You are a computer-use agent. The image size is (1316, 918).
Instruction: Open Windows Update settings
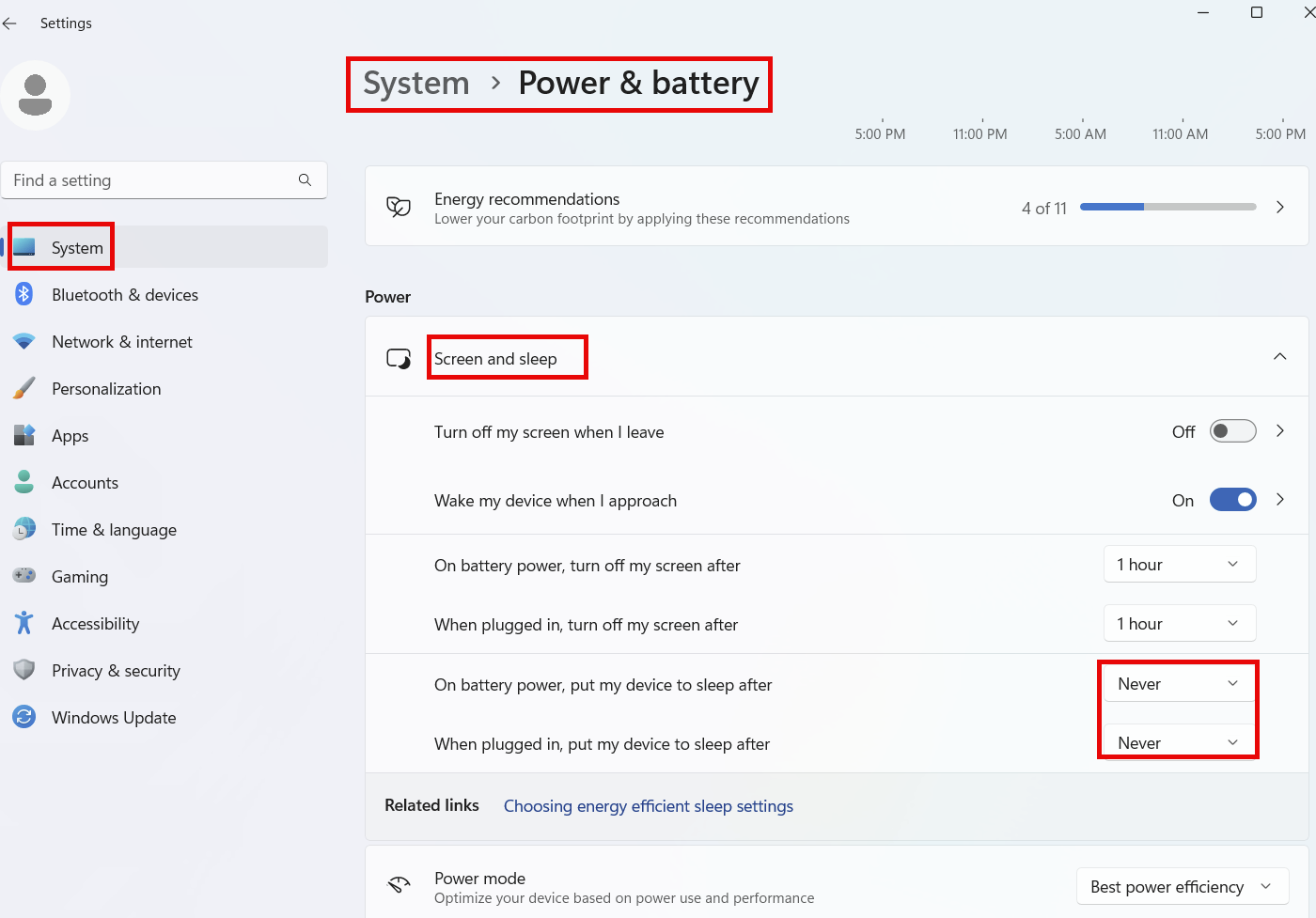[x=164, y=717]
